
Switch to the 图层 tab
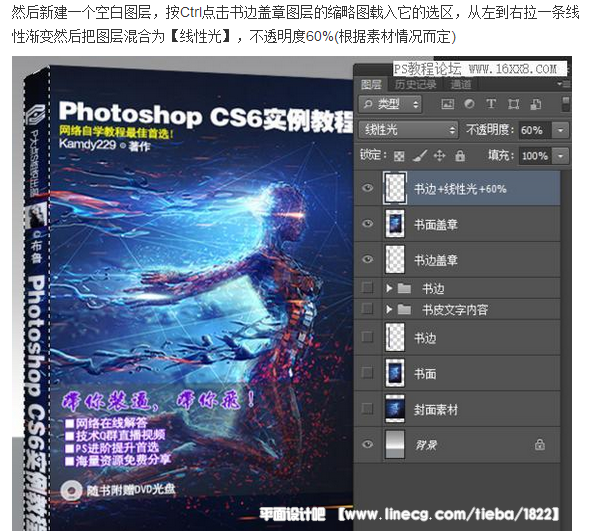[371, 84]
